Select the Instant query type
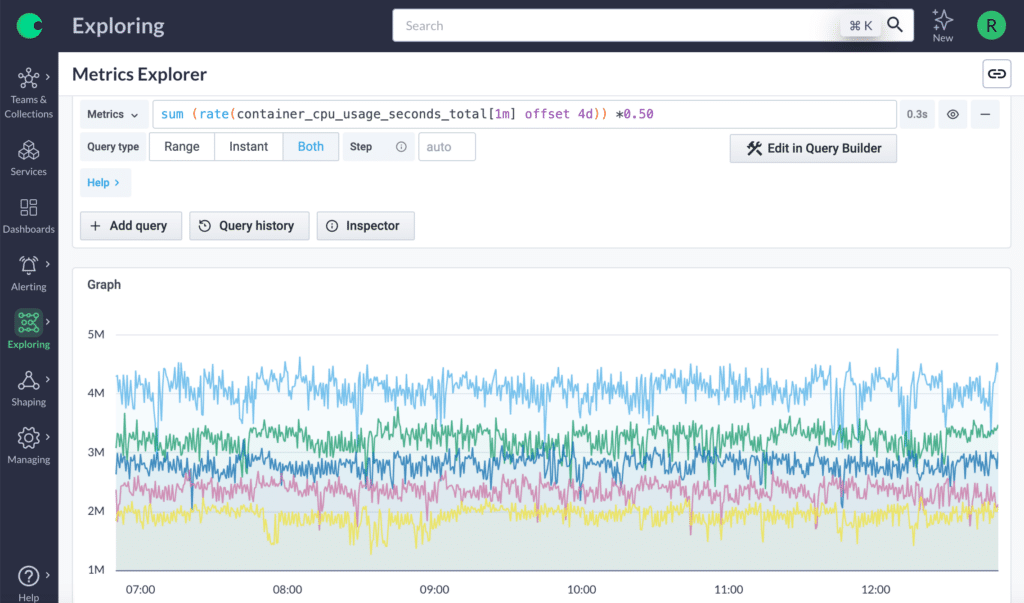 pos(248,146)
